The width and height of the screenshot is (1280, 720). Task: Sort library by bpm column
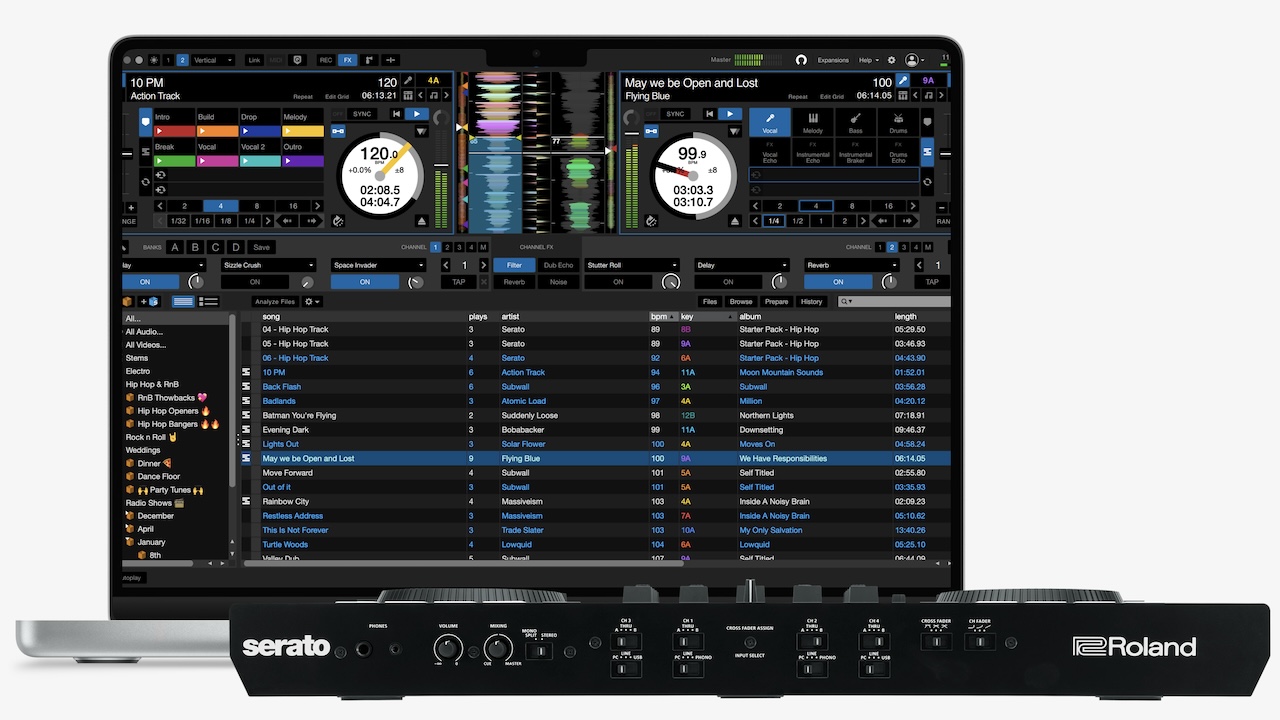pos(664,316)
